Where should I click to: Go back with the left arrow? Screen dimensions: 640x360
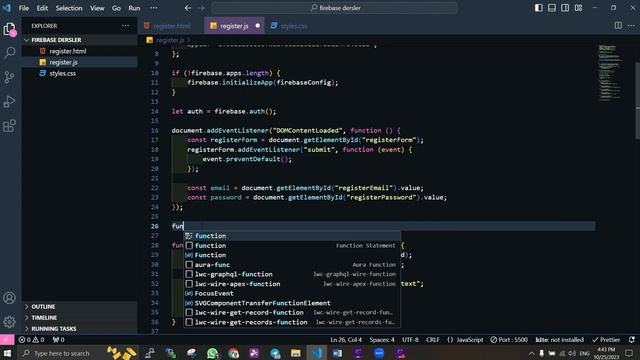(x=188, y=8)
